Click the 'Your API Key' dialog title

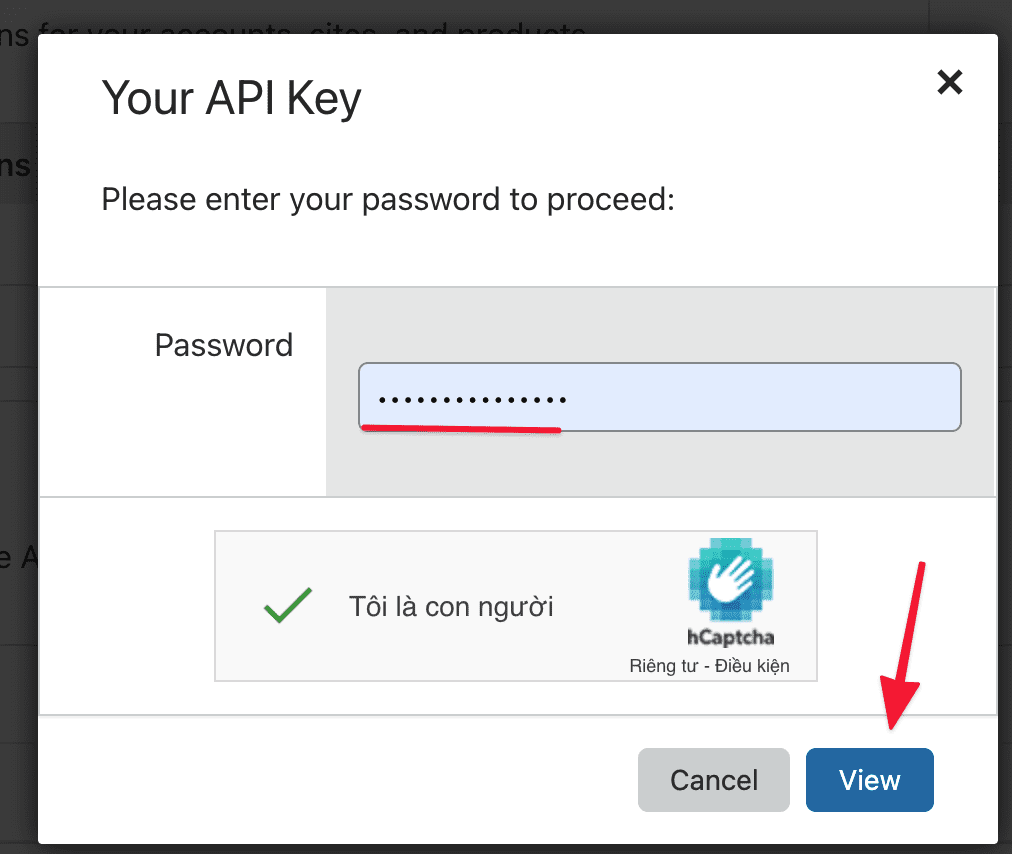[231, 97]
